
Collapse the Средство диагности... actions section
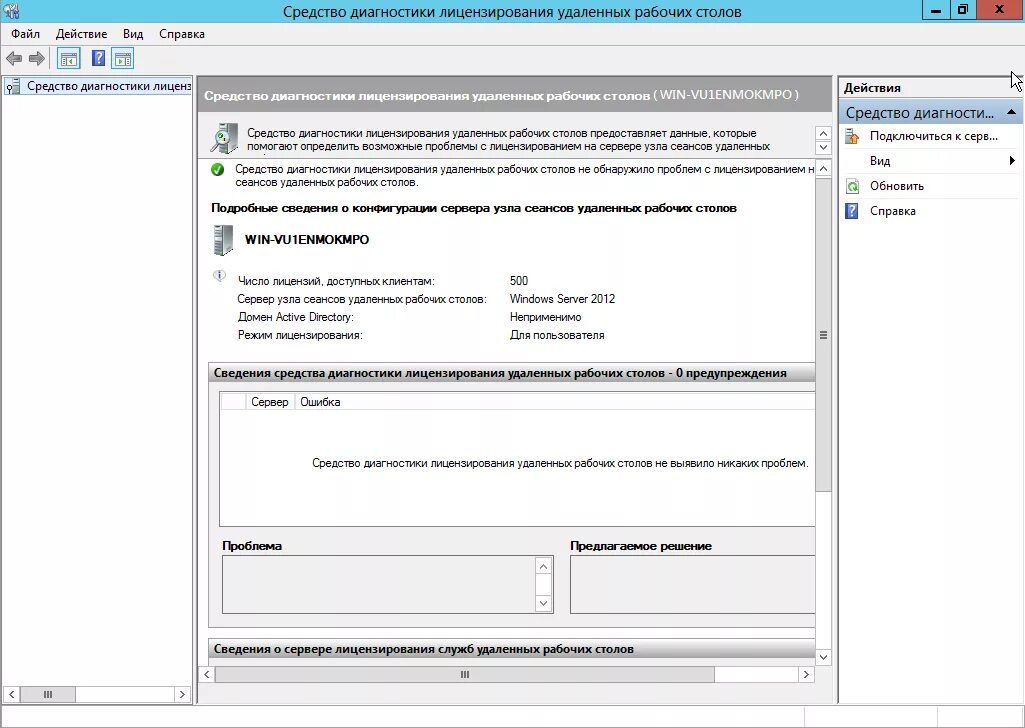click(x=1011, y=112)
